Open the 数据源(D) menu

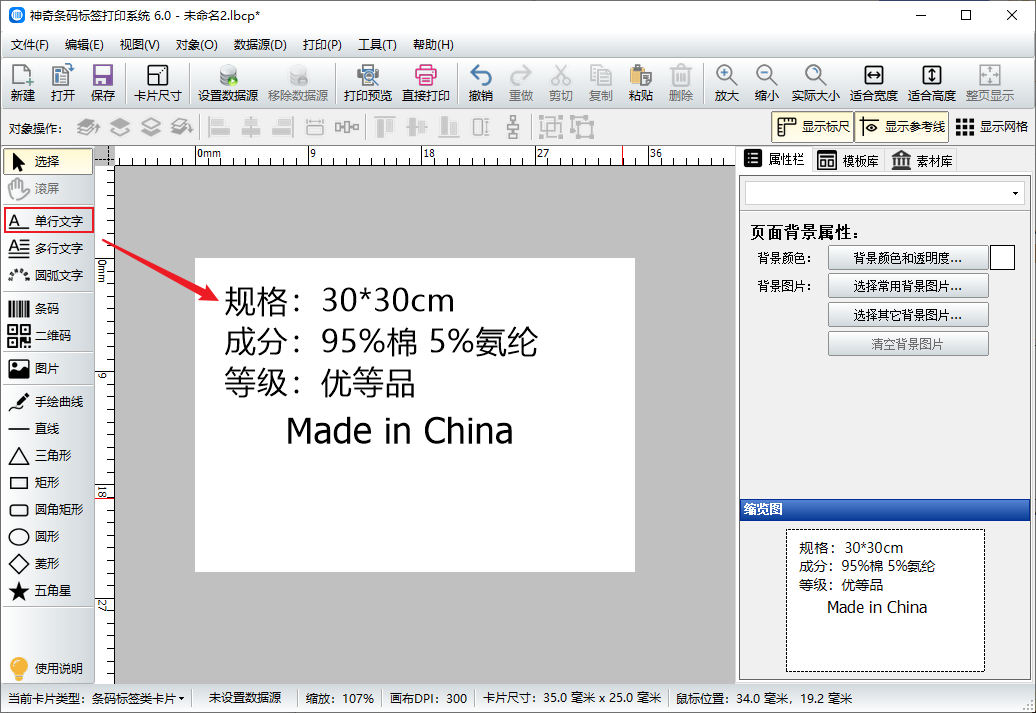coord(260,45)
